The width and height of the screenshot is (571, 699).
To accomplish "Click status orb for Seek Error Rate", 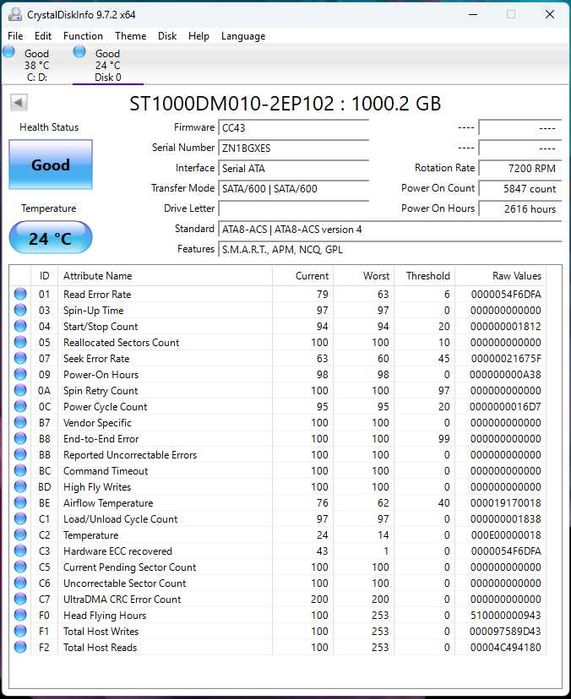I will [x=20, y=358].
